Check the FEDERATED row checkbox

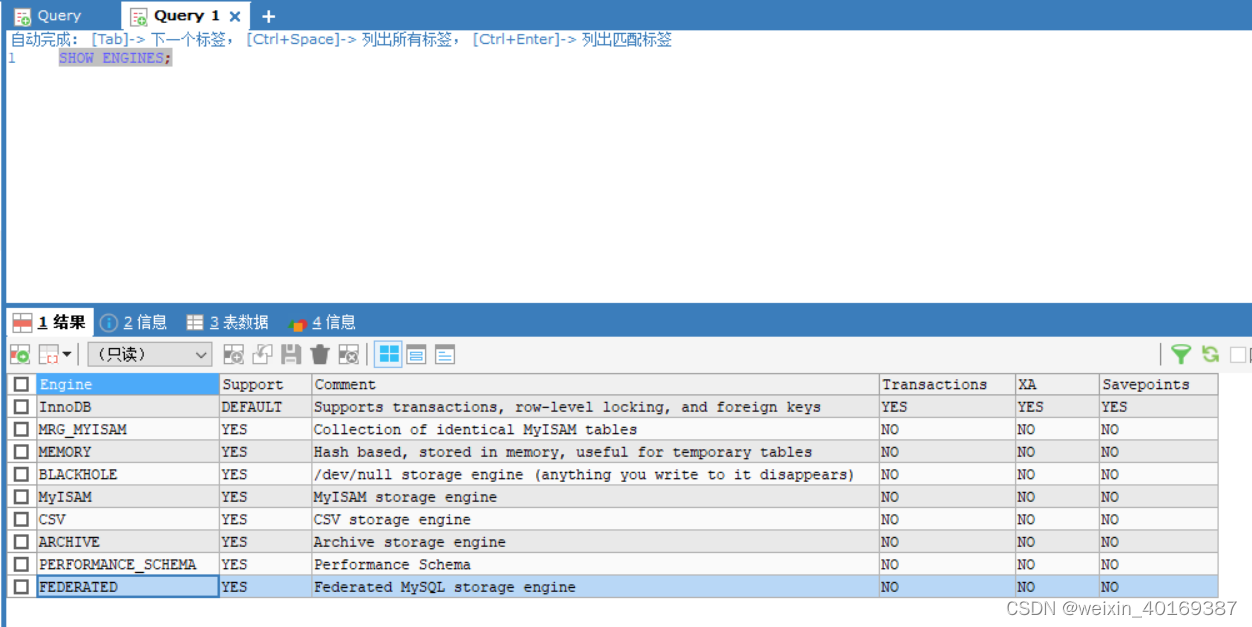(22, 587)
